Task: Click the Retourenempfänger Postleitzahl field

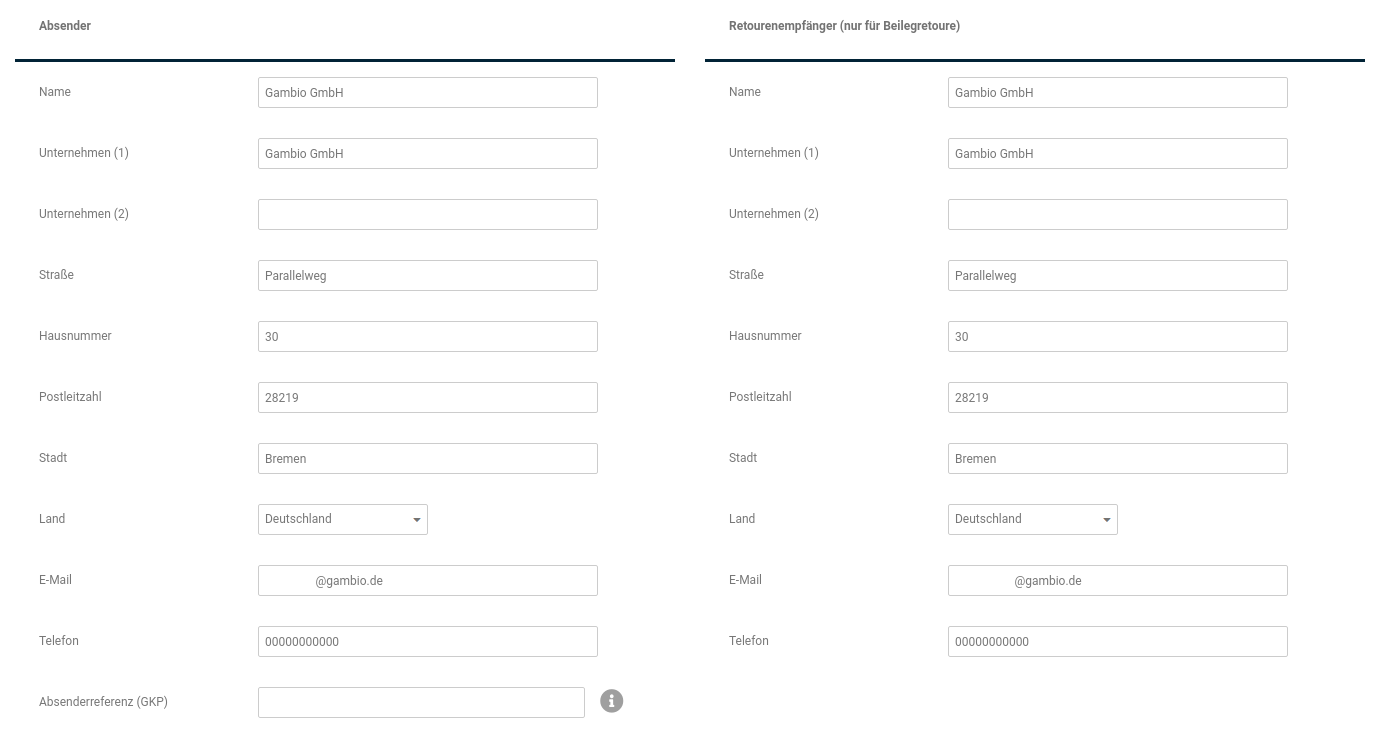Action: (1118, 397)
